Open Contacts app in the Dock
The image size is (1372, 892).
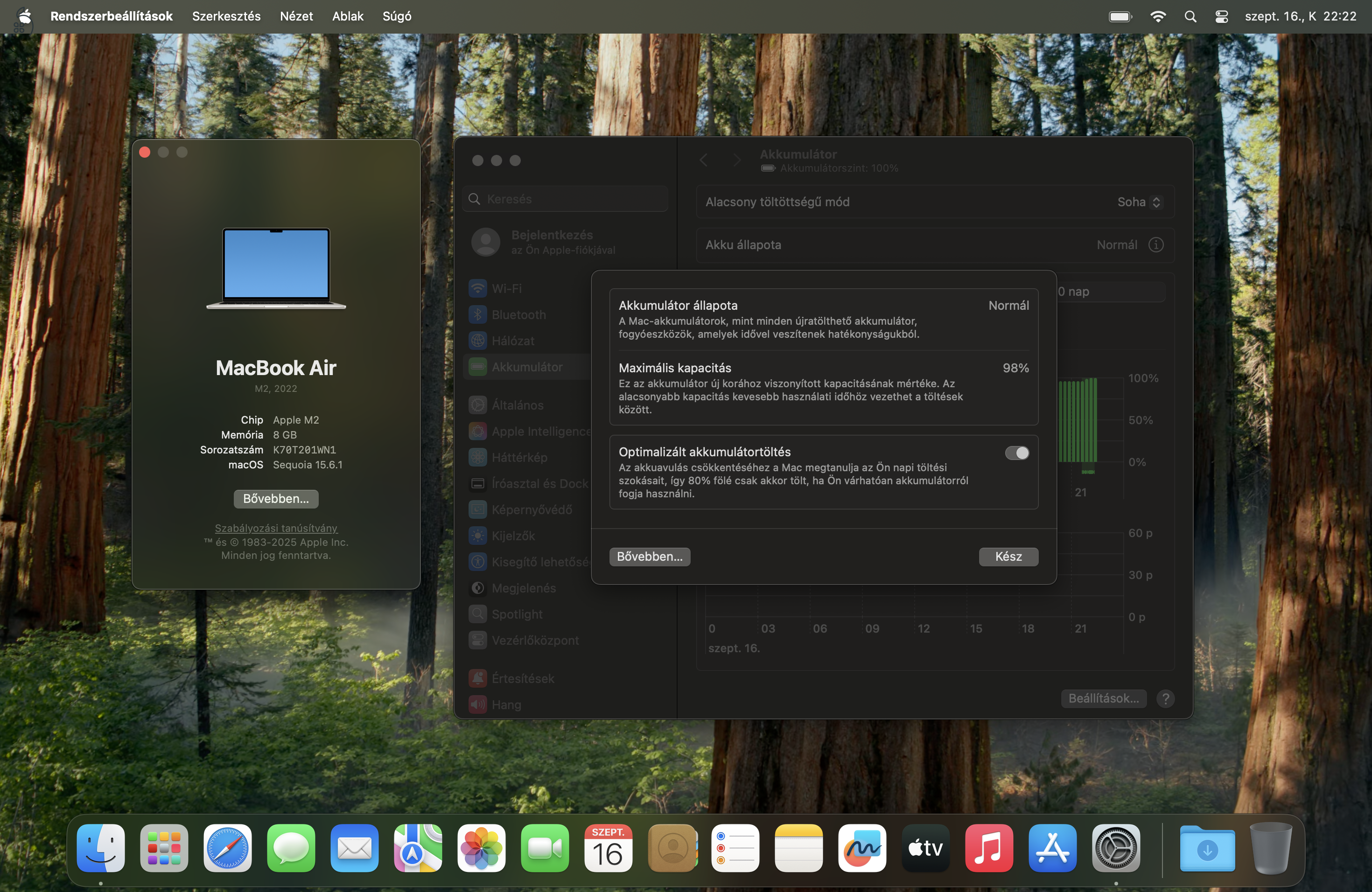[672, 848]
